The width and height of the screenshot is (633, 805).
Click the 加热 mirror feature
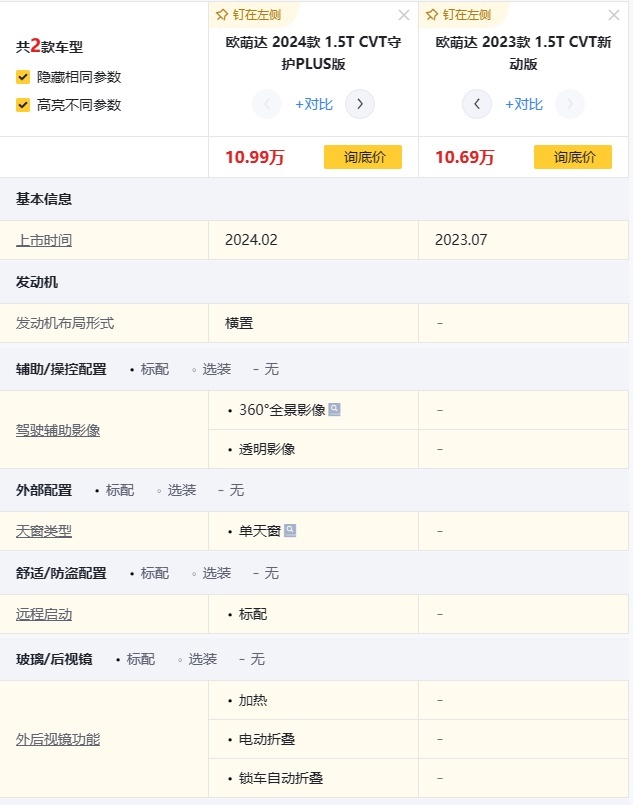point(253,700)
